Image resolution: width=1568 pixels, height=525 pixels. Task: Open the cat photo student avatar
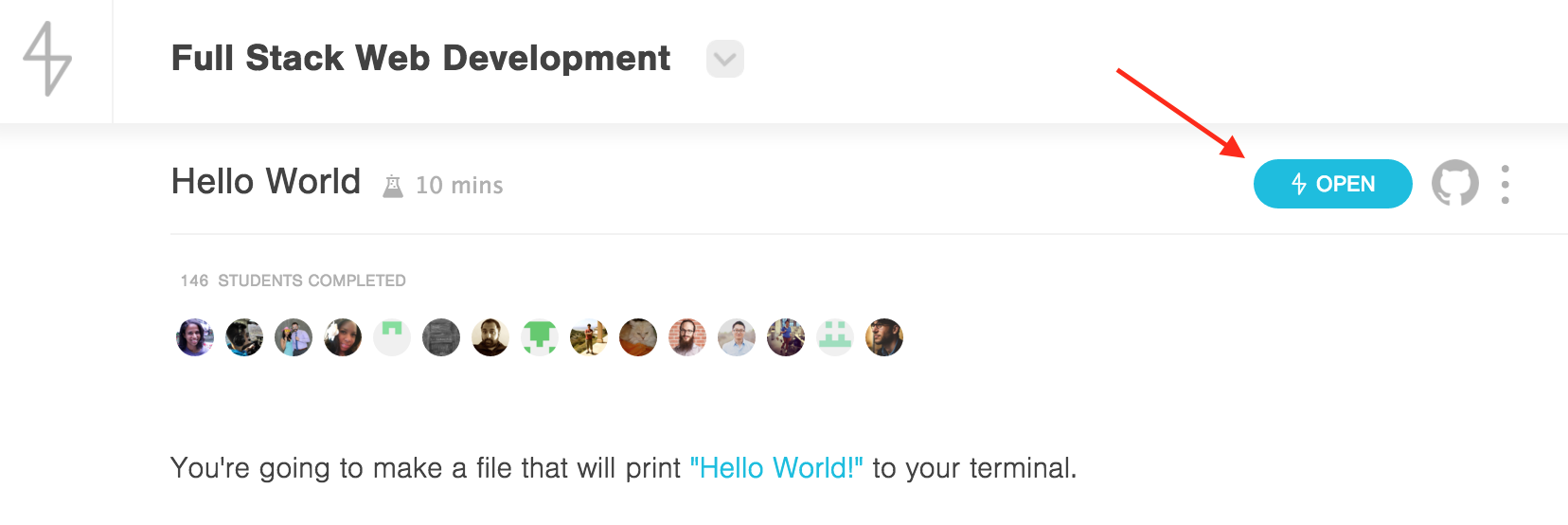point(638,337)
